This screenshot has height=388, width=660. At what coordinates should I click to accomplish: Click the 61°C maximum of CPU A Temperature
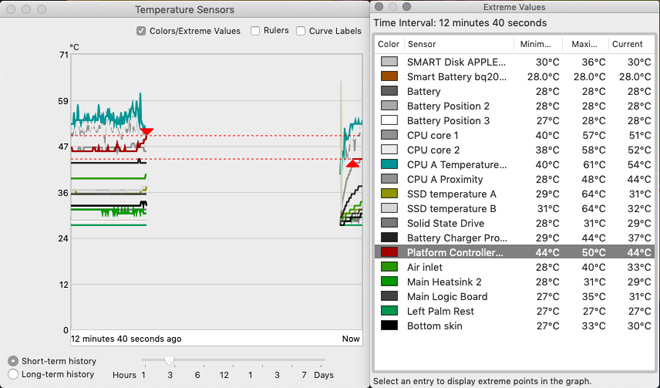pyautogui.click(x=593, y=165)
